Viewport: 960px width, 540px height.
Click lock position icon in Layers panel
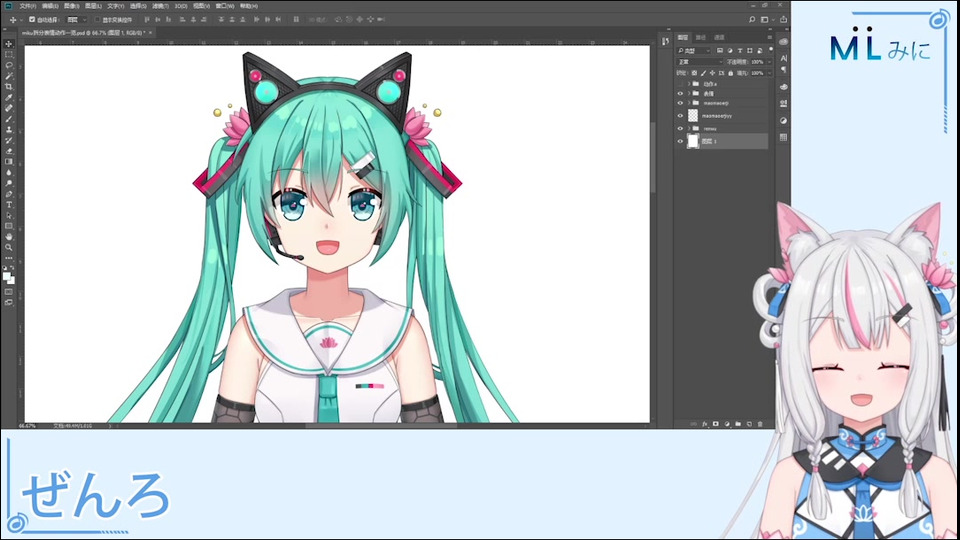coord(712,73)
